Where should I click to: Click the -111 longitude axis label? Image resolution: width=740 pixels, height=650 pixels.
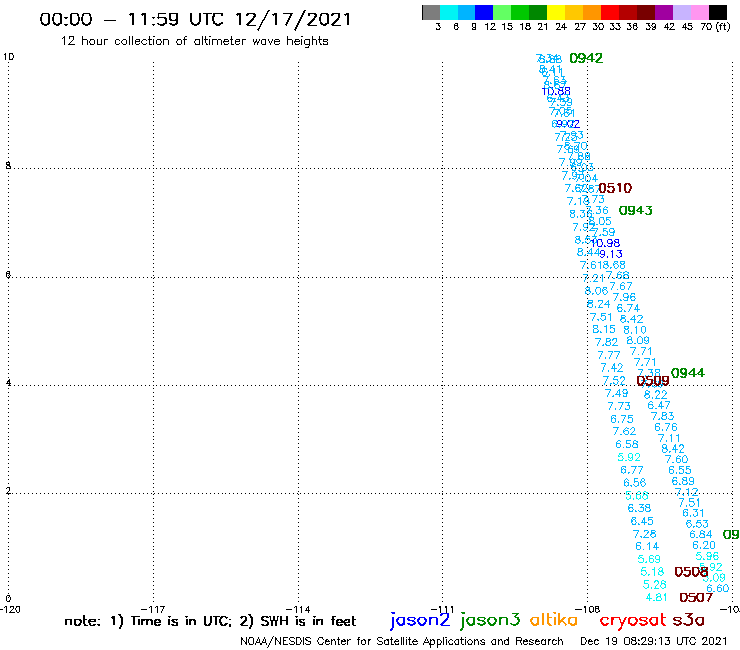pos(443,609)
